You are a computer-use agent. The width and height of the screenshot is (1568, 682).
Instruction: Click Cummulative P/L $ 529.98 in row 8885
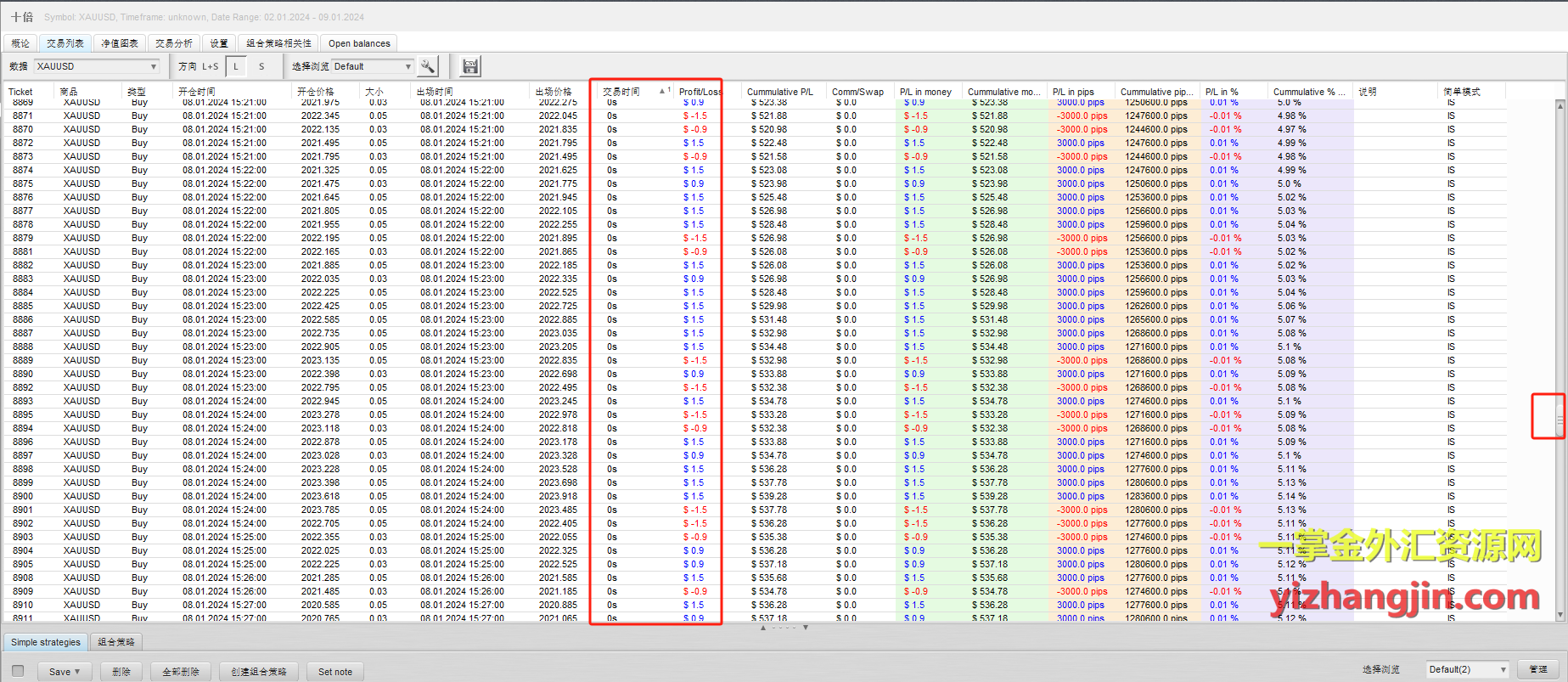click(769, 306)
